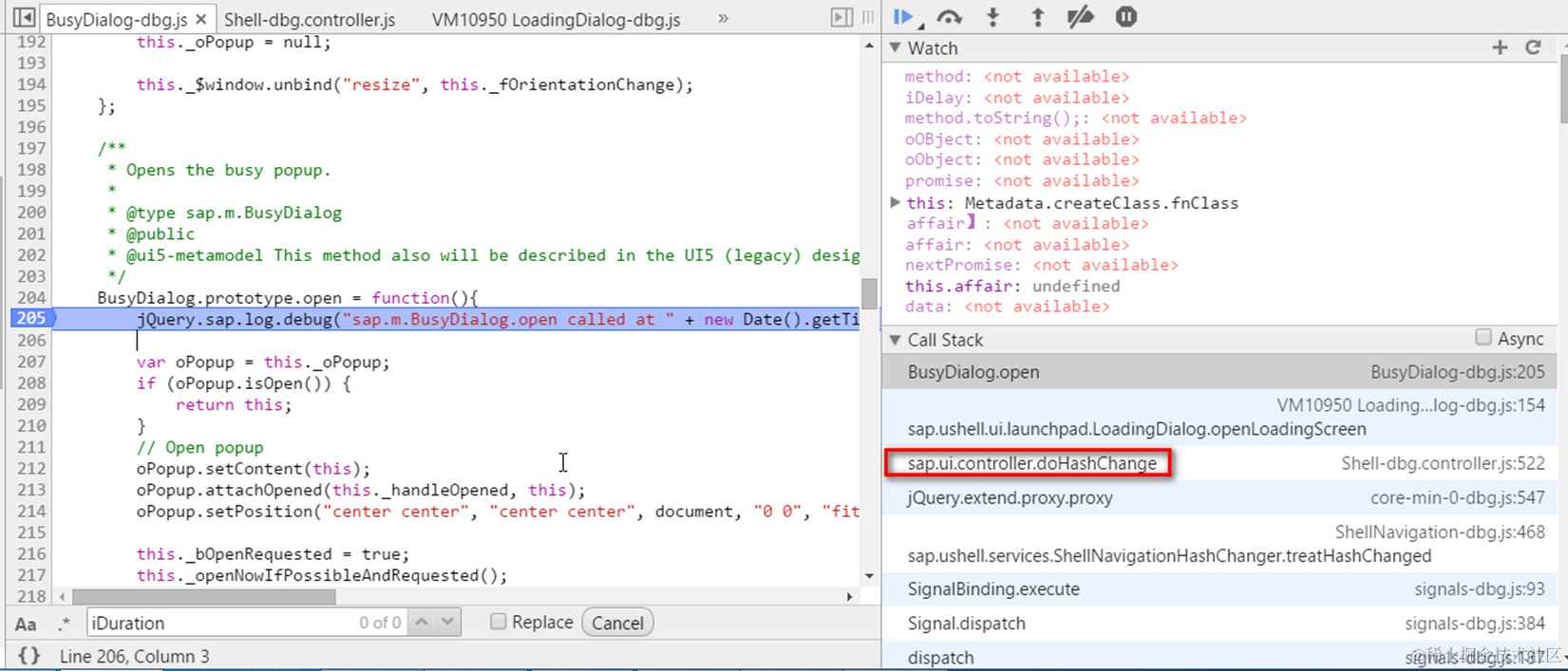Add a watch expression
1568x671 pixels.
tap(1500, 47)
